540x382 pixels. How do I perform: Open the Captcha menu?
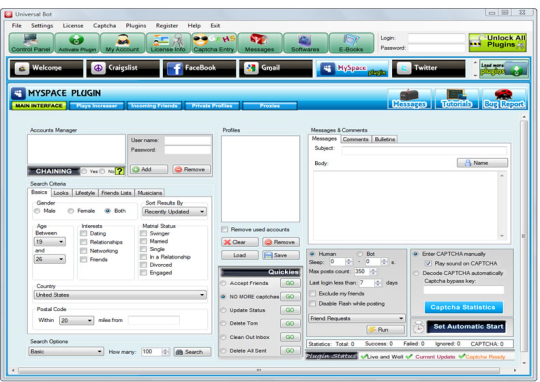pyautogui.click(x=104, y=25)
